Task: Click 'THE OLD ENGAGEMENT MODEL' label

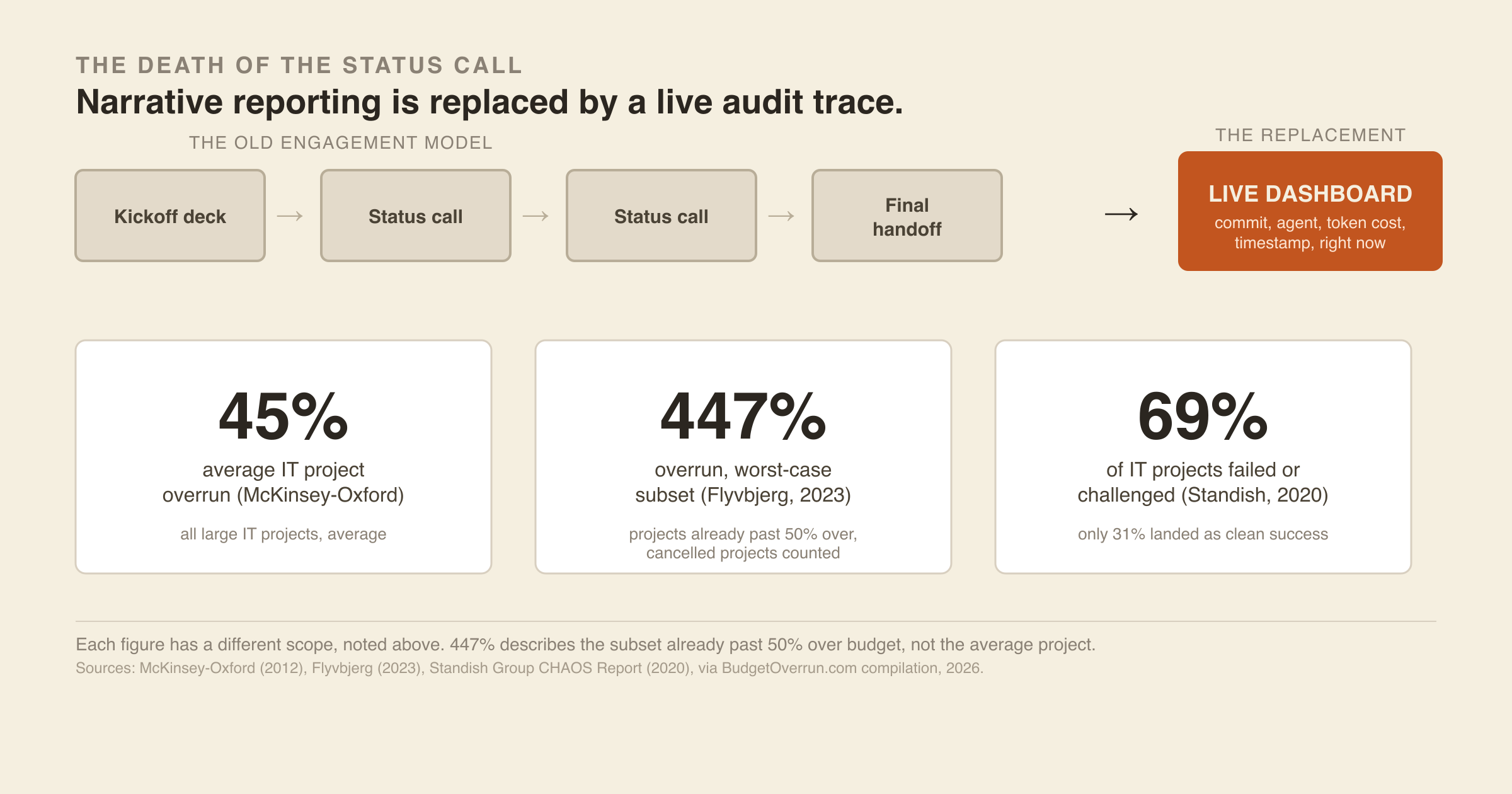Action: click(341, 143)
